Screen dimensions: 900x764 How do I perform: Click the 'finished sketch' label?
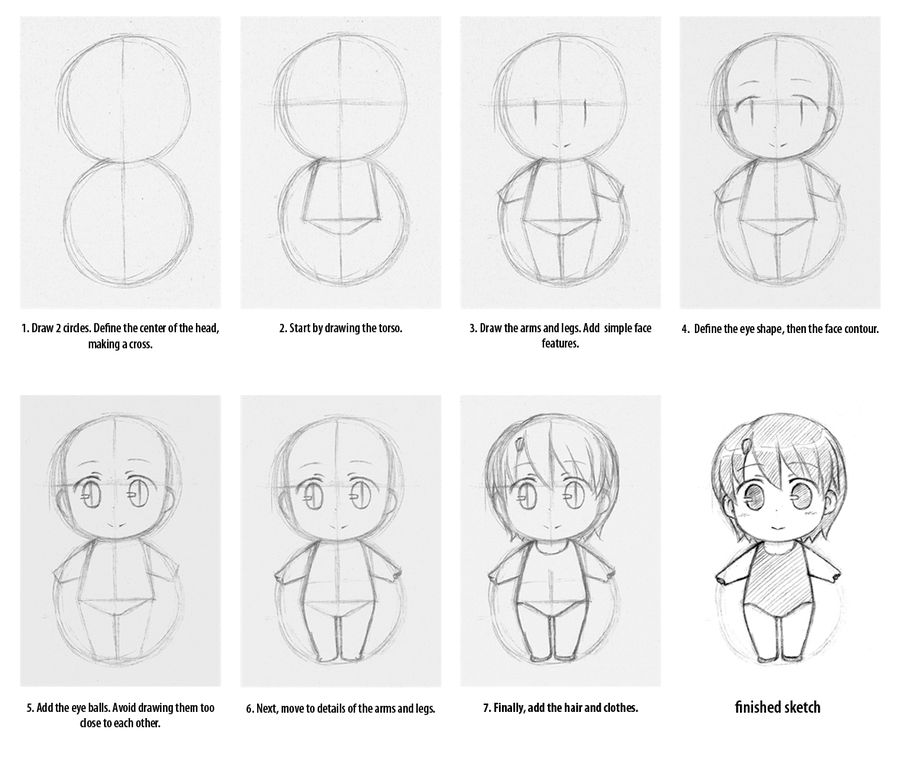click(777, 707)
